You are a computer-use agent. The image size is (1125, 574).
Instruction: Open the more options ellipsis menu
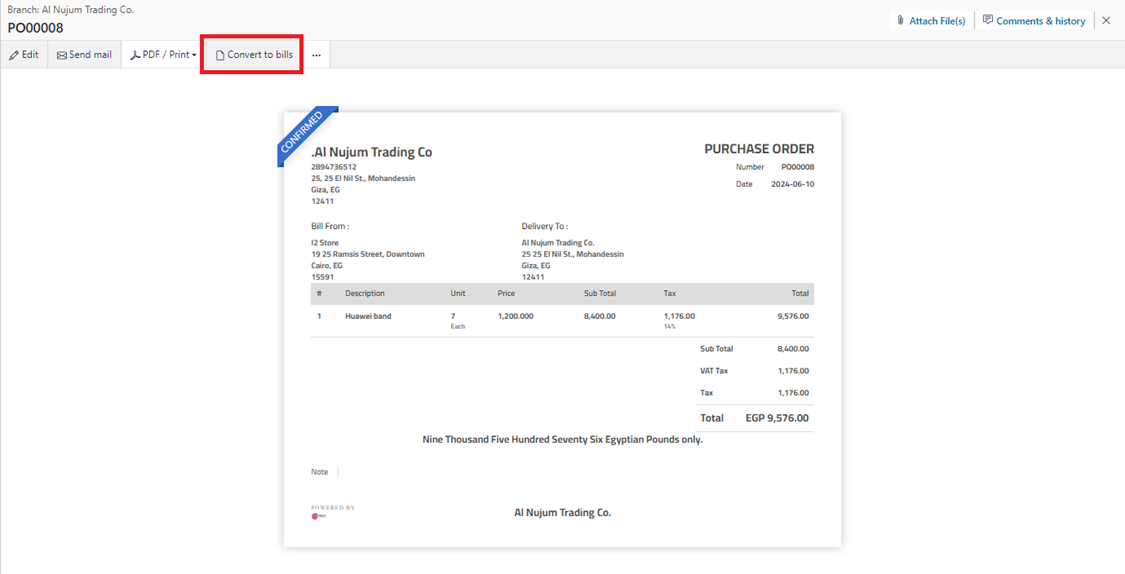tap(316, 55)
